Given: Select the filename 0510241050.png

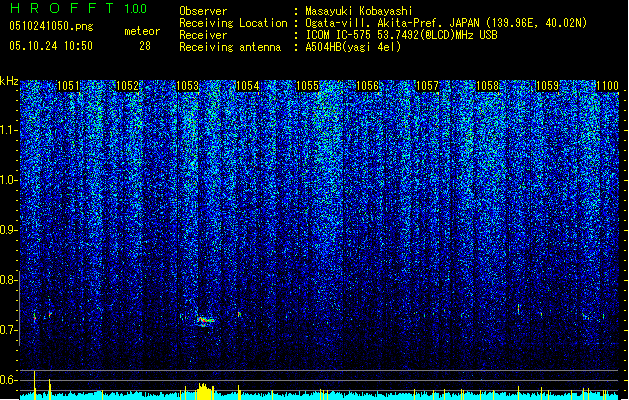Looking at the screenshot, I should point(51,26).
